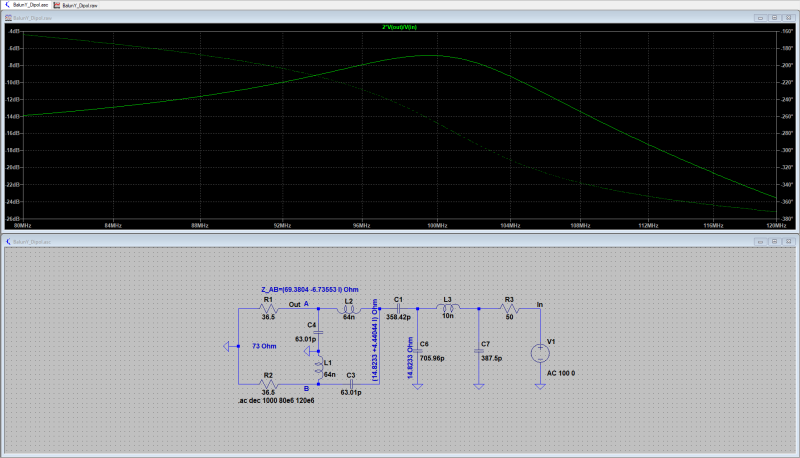The height and width of the screenshot is (458, 800).
Task: Minimize the schematic window
Action: pos(760,242)
